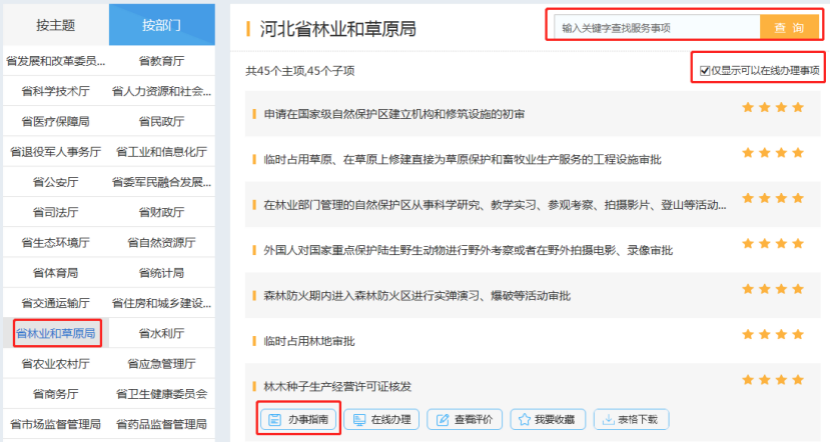832x442 pixels.
Task: Toggle 仅显示可以在线办理事项 checkbox
Action: click(x=706, y=71)
